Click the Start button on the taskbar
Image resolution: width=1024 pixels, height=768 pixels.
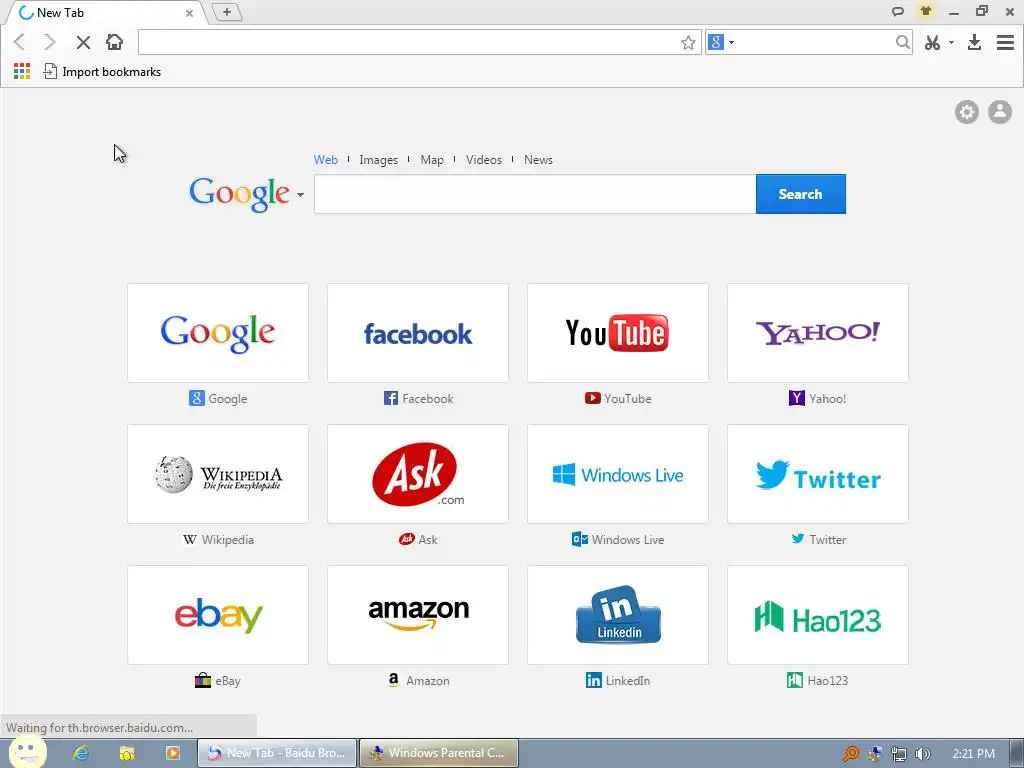pyautogui.click(x=26, y=752)
